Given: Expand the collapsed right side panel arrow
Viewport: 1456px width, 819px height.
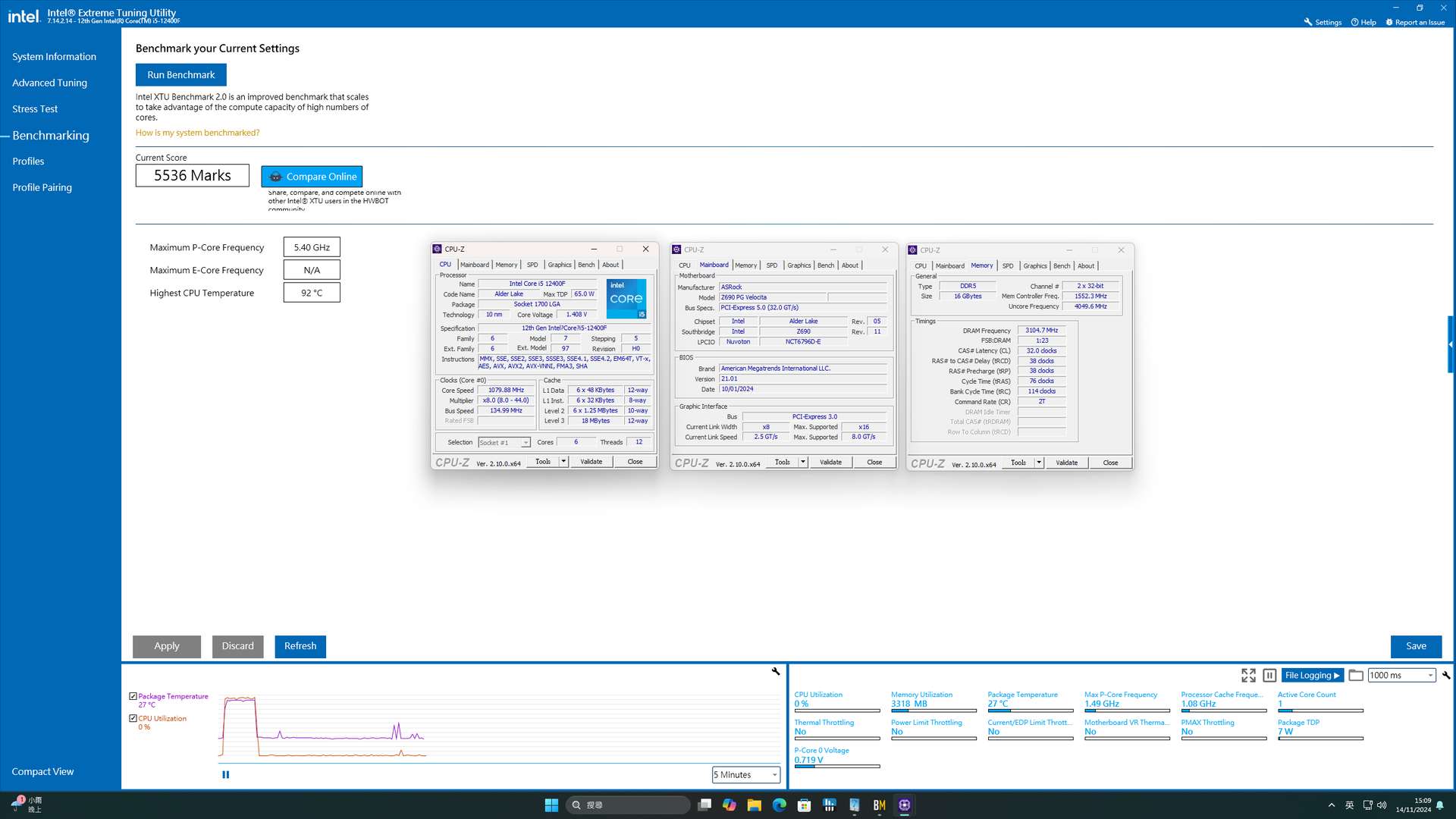Looking at the screenshot, I should pos(1451,344).
